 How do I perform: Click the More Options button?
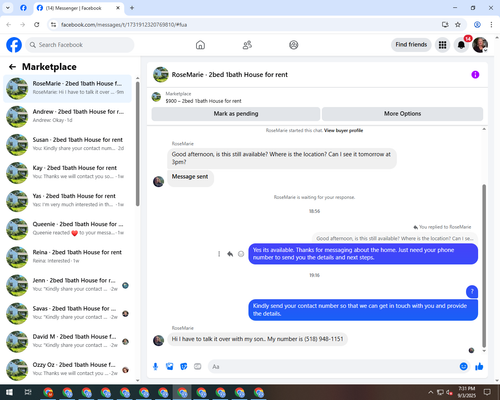point(402,114)
